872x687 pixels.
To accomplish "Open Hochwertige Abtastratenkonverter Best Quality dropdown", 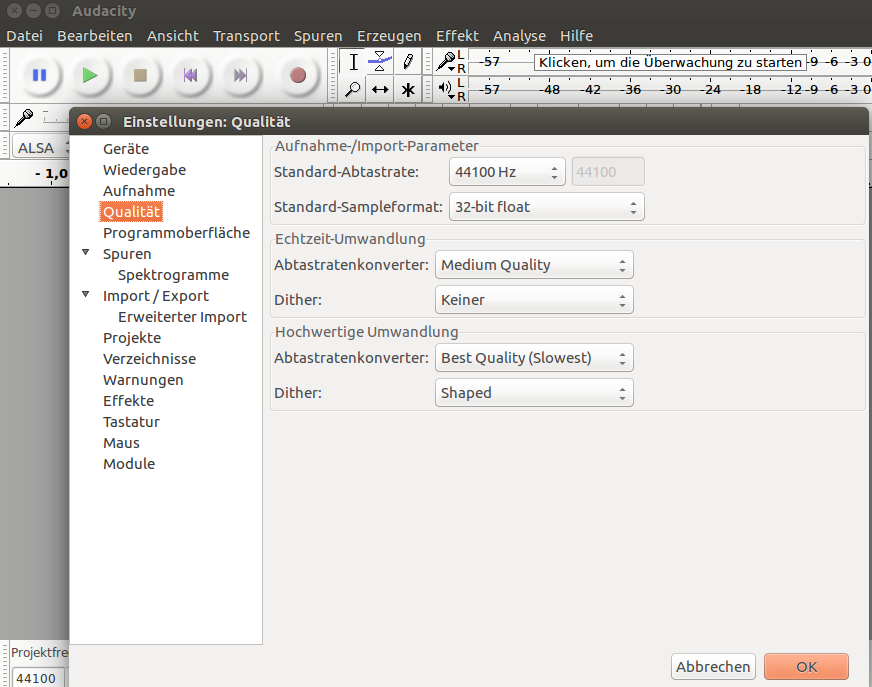I will (x=534, y=358).
